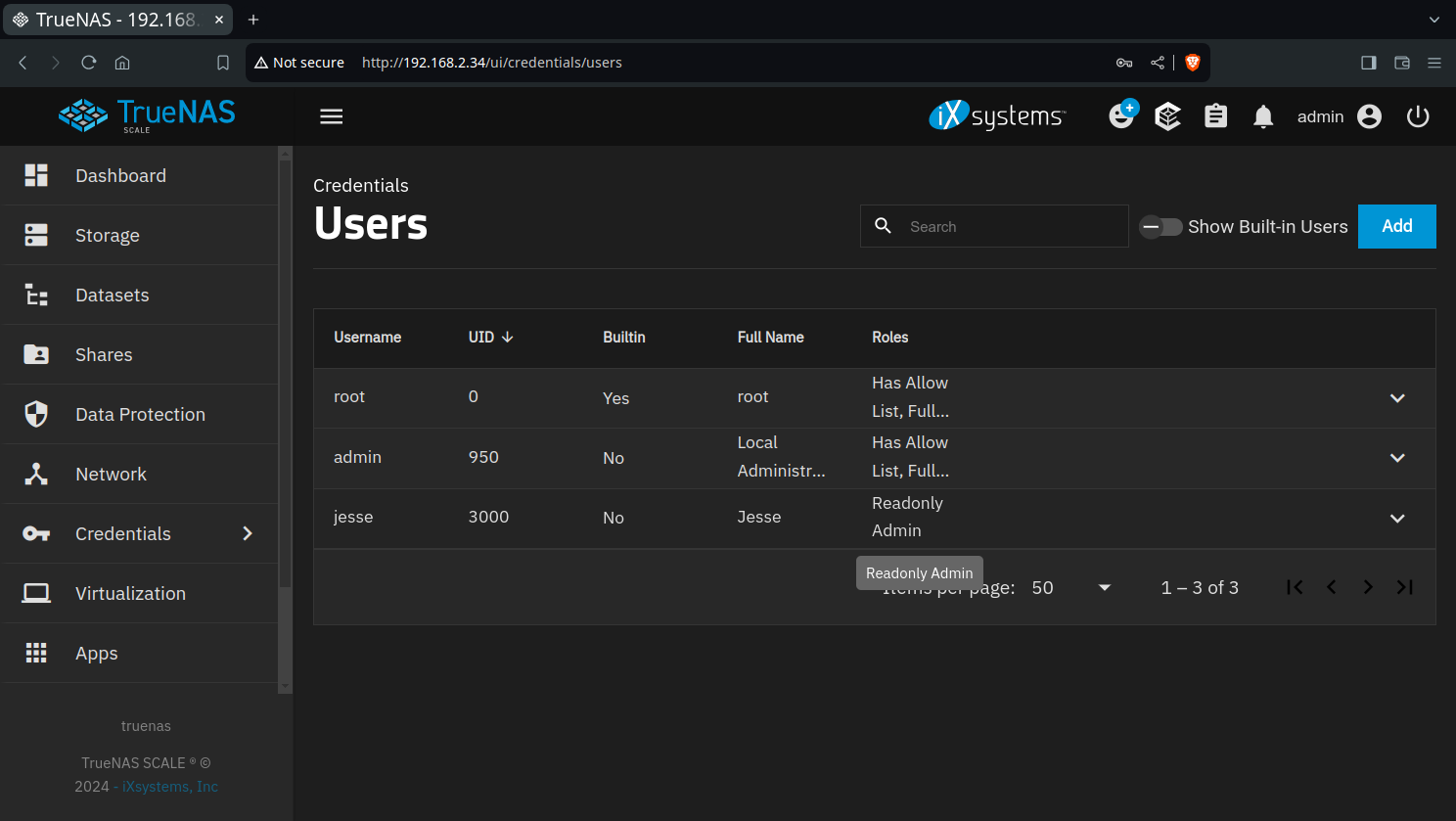This screenshot has width=1456, height=821.
Task: Open Apps in the sidebar
Action: point(141,653)
